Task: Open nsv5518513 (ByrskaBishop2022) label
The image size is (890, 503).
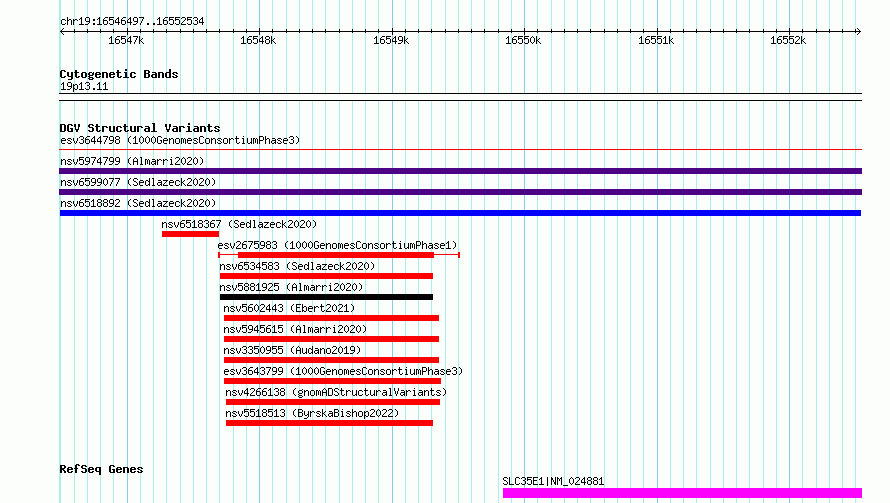Action: (312, 413)
